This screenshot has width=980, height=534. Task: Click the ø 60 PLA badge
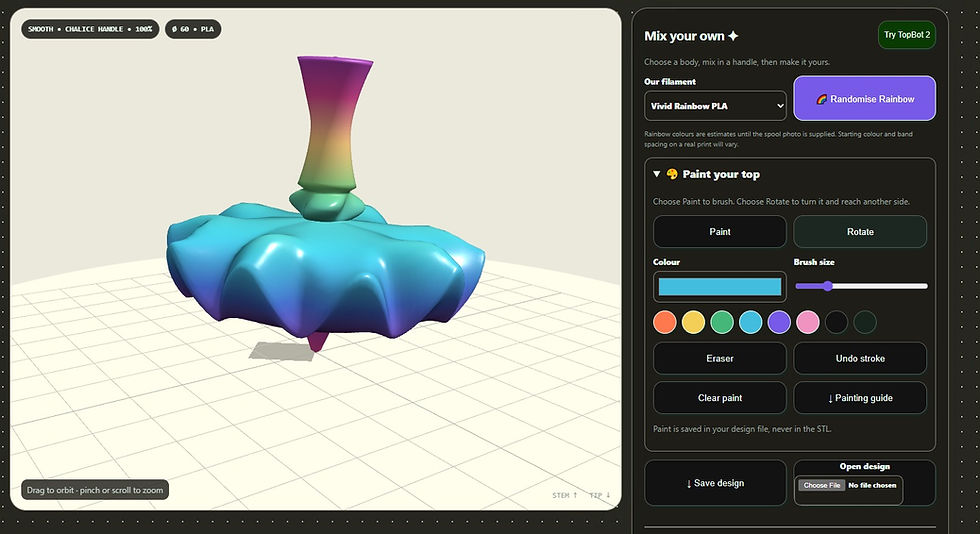pos(193,29)
